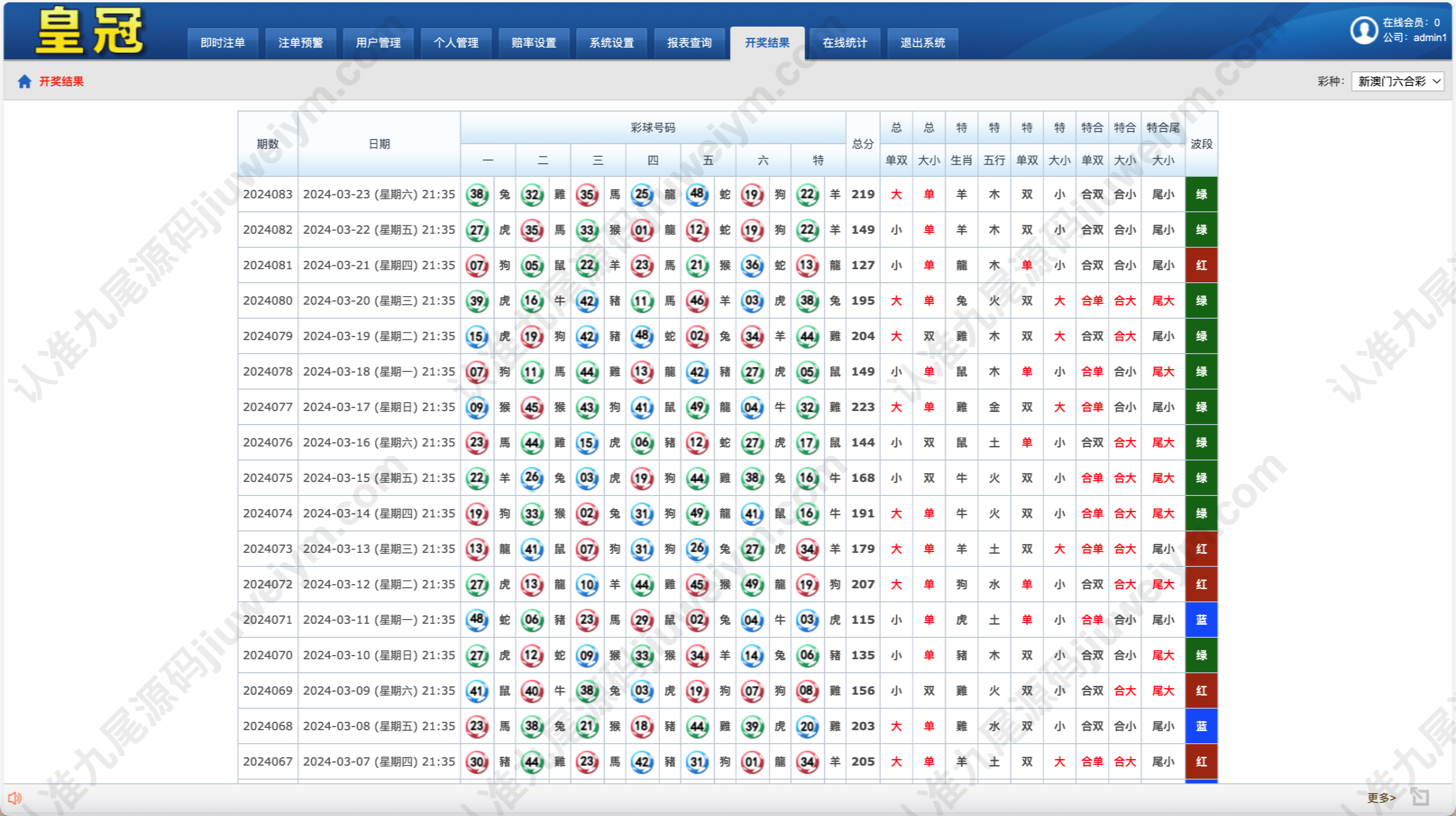This screenshot has width=1456, height=816.
Task: Click ball 36 in row 2024081
Action: [x=752, y=265]
